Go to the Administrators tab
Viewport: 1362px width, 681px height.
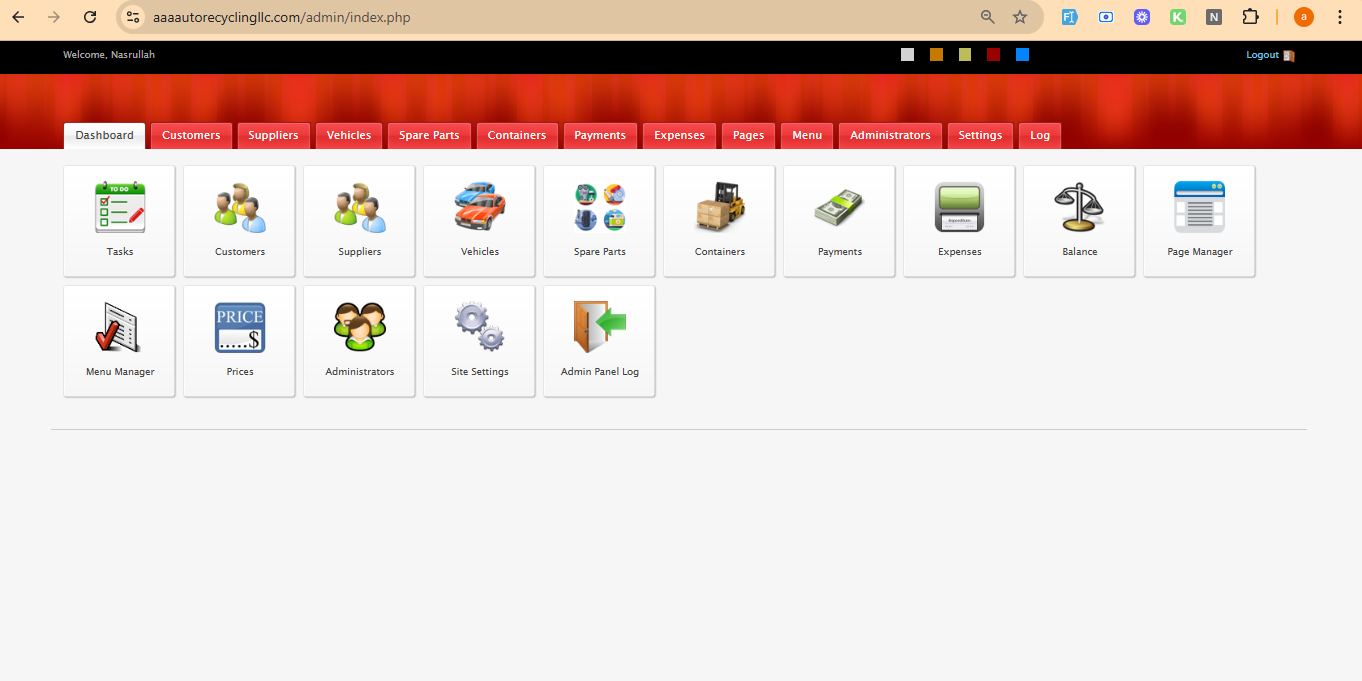(890, 135)
